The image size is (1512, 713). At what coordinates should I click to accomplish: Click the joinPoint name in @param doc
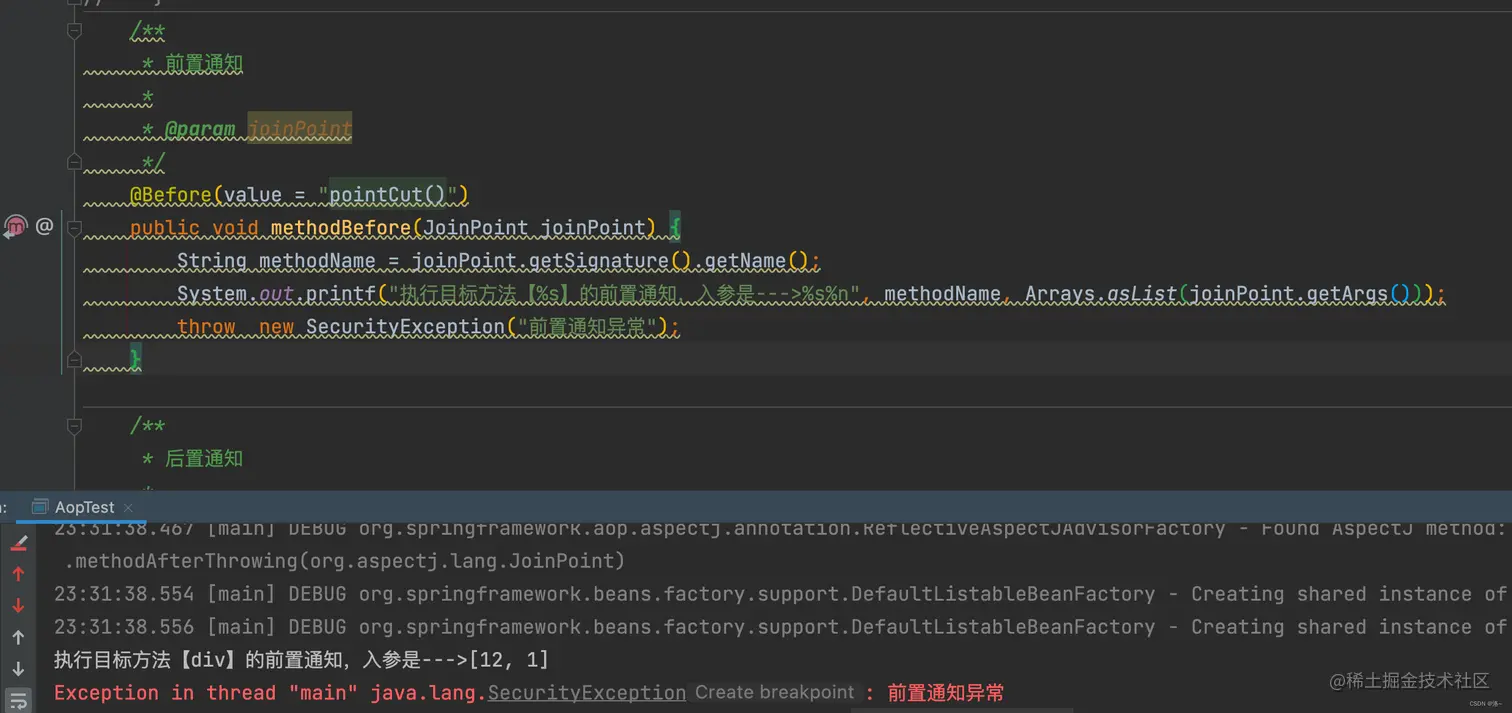coord(300,129)
